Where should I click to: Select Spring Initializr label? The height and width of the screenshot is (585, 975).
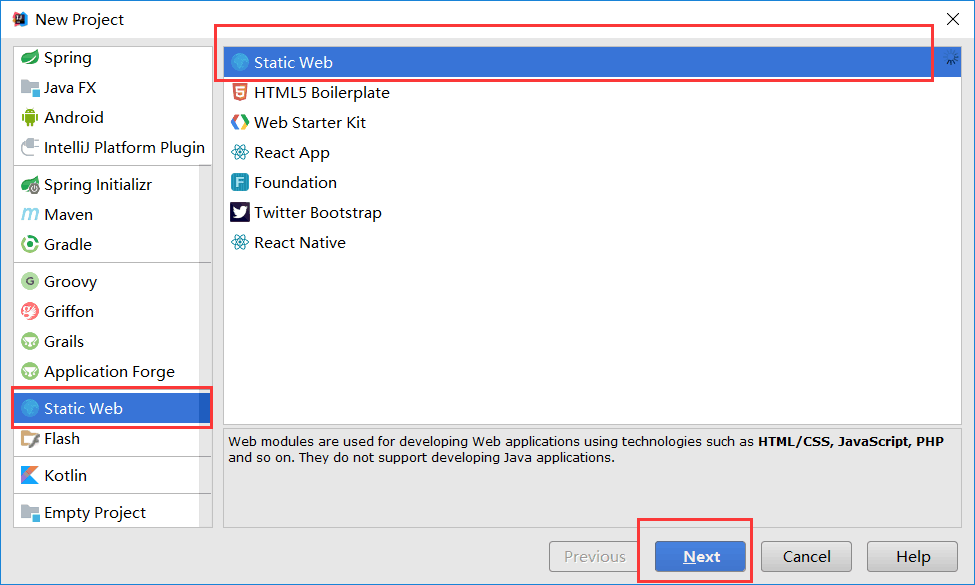[98, 185]
